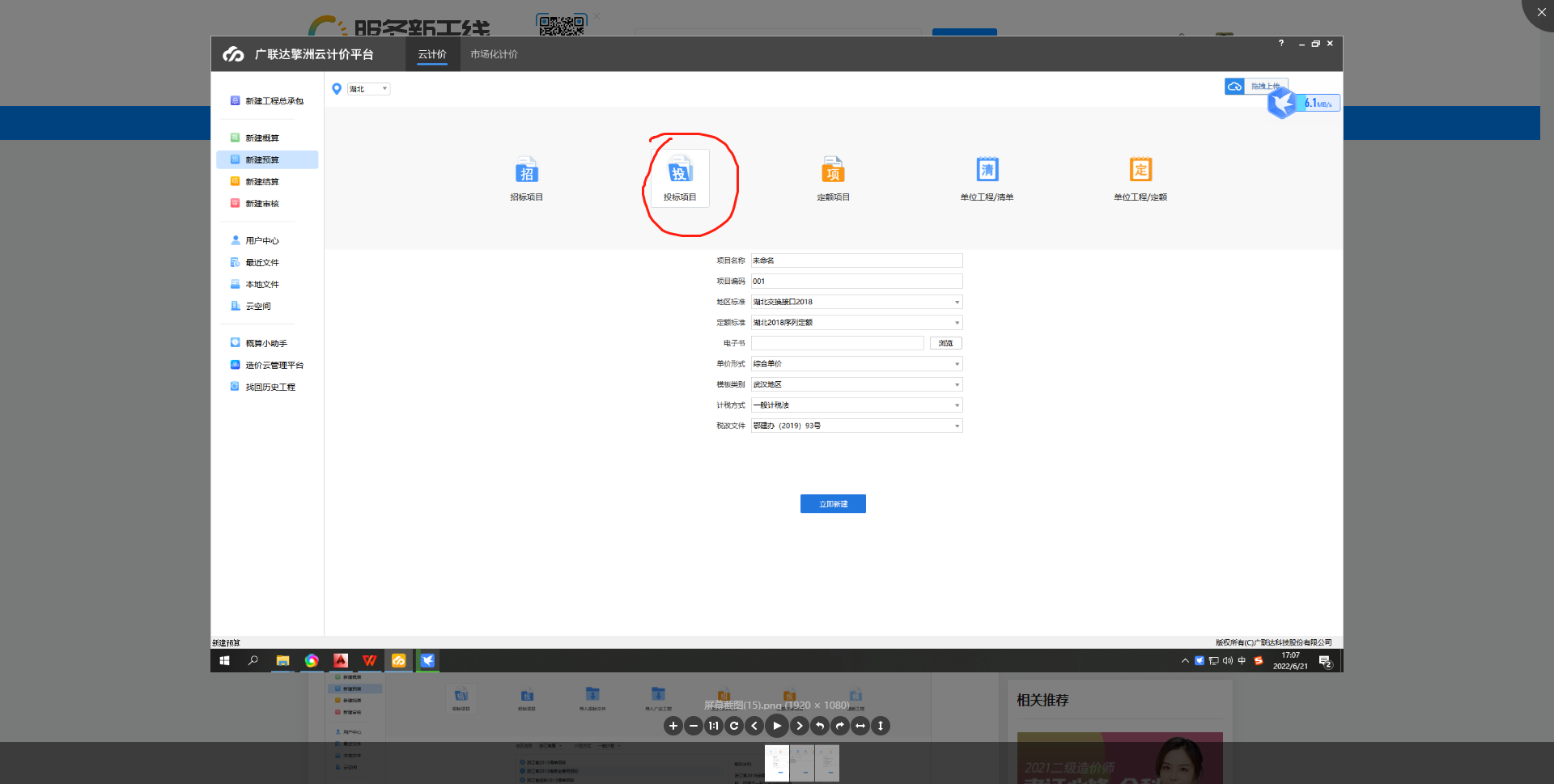1554x784 pixels.
Task: Open the red Autodesk taskbar icon
Action: click(341, 661)
